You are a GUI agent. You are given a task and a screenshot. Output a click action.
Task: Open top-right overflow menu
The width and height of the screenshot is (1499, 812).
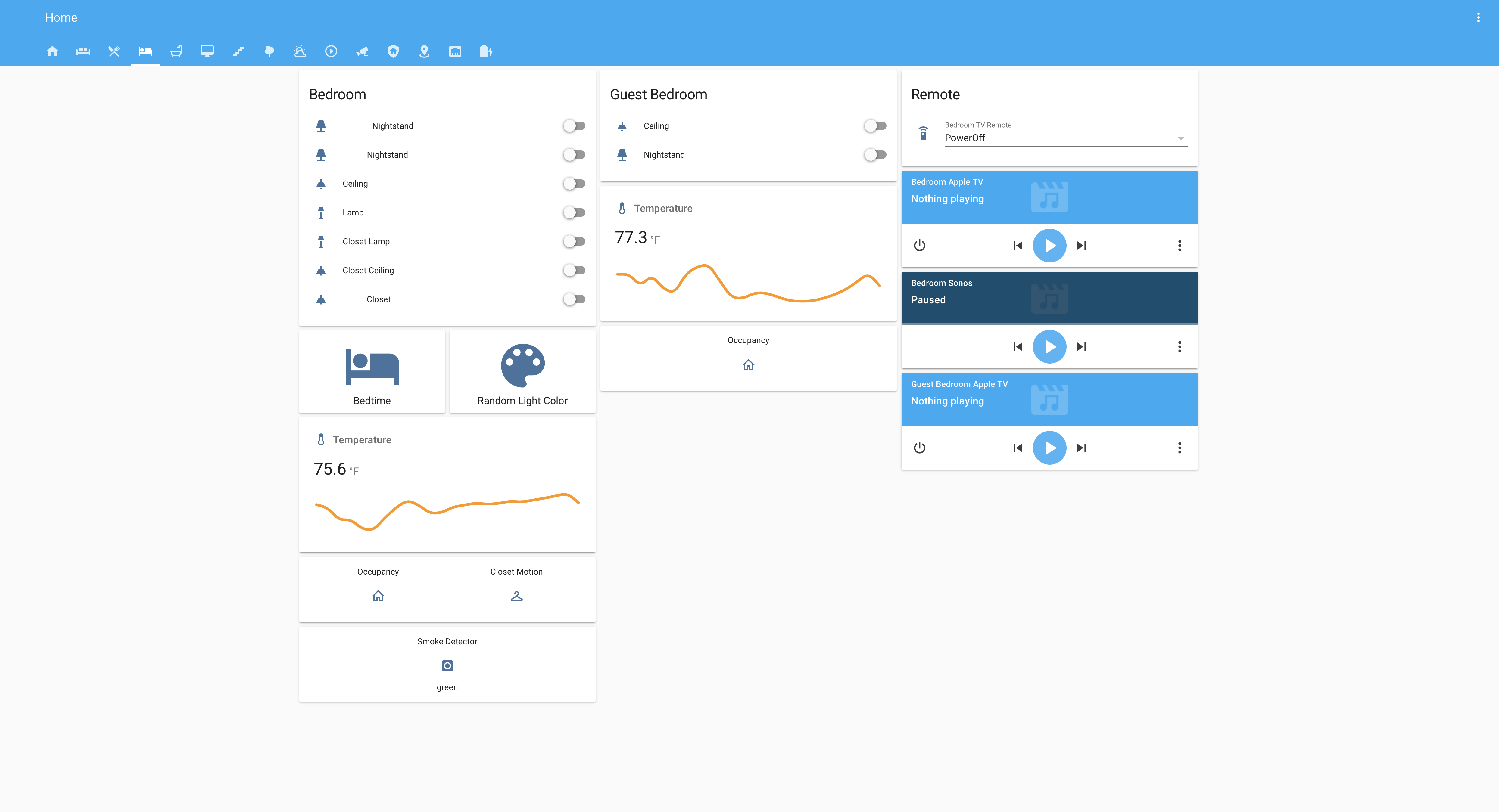pos(1478,17)
